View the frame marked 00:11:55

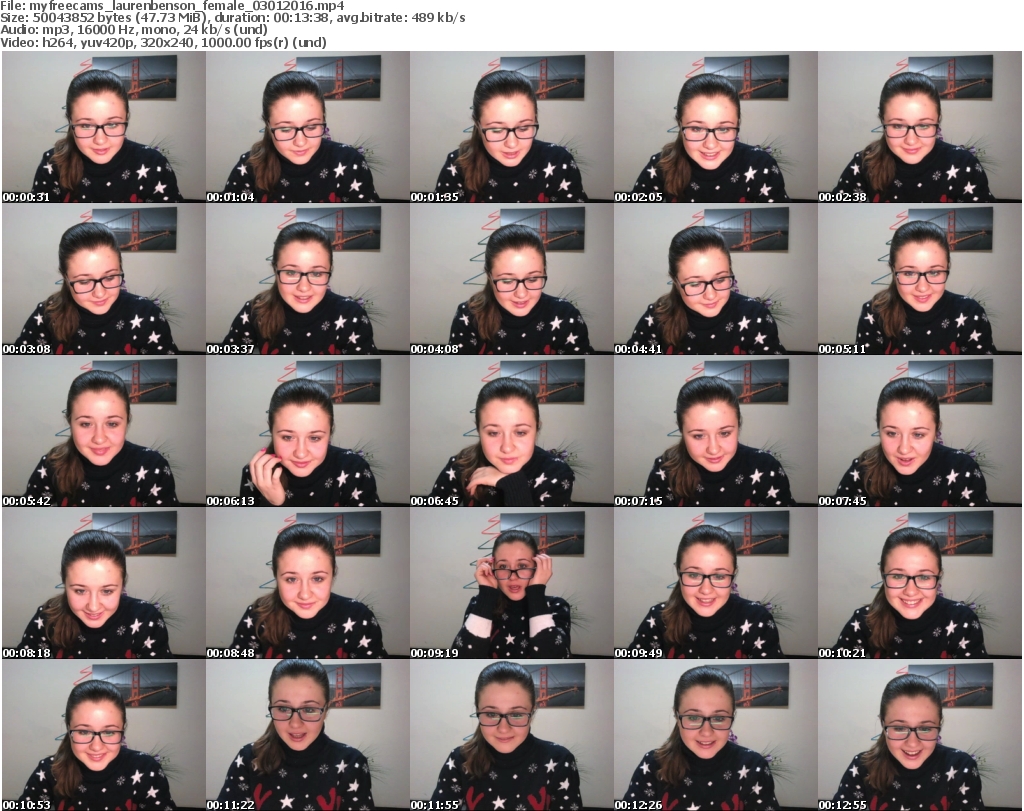[x=511, y=735]
